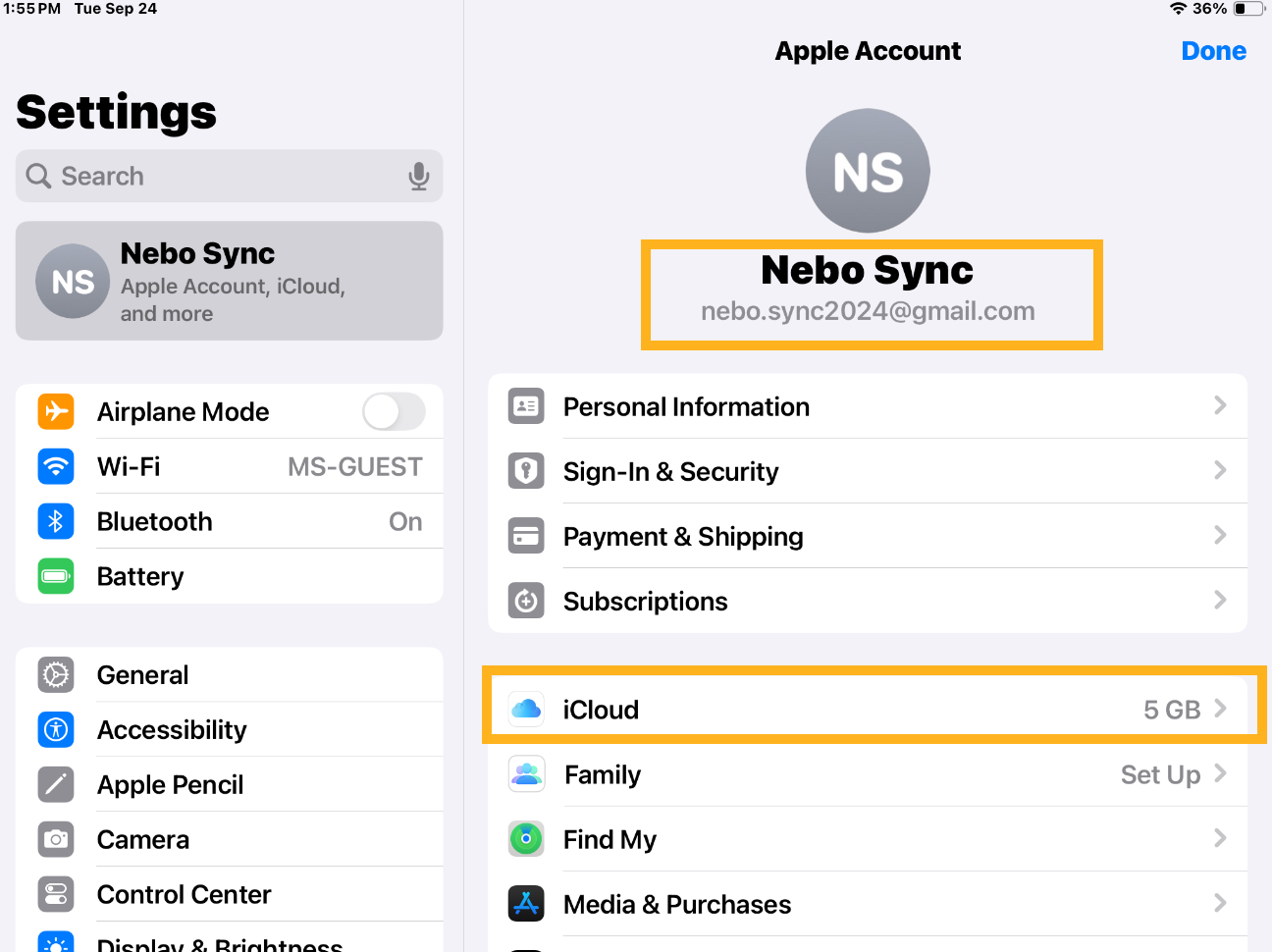Tap Set Up next to Family

1160,774
